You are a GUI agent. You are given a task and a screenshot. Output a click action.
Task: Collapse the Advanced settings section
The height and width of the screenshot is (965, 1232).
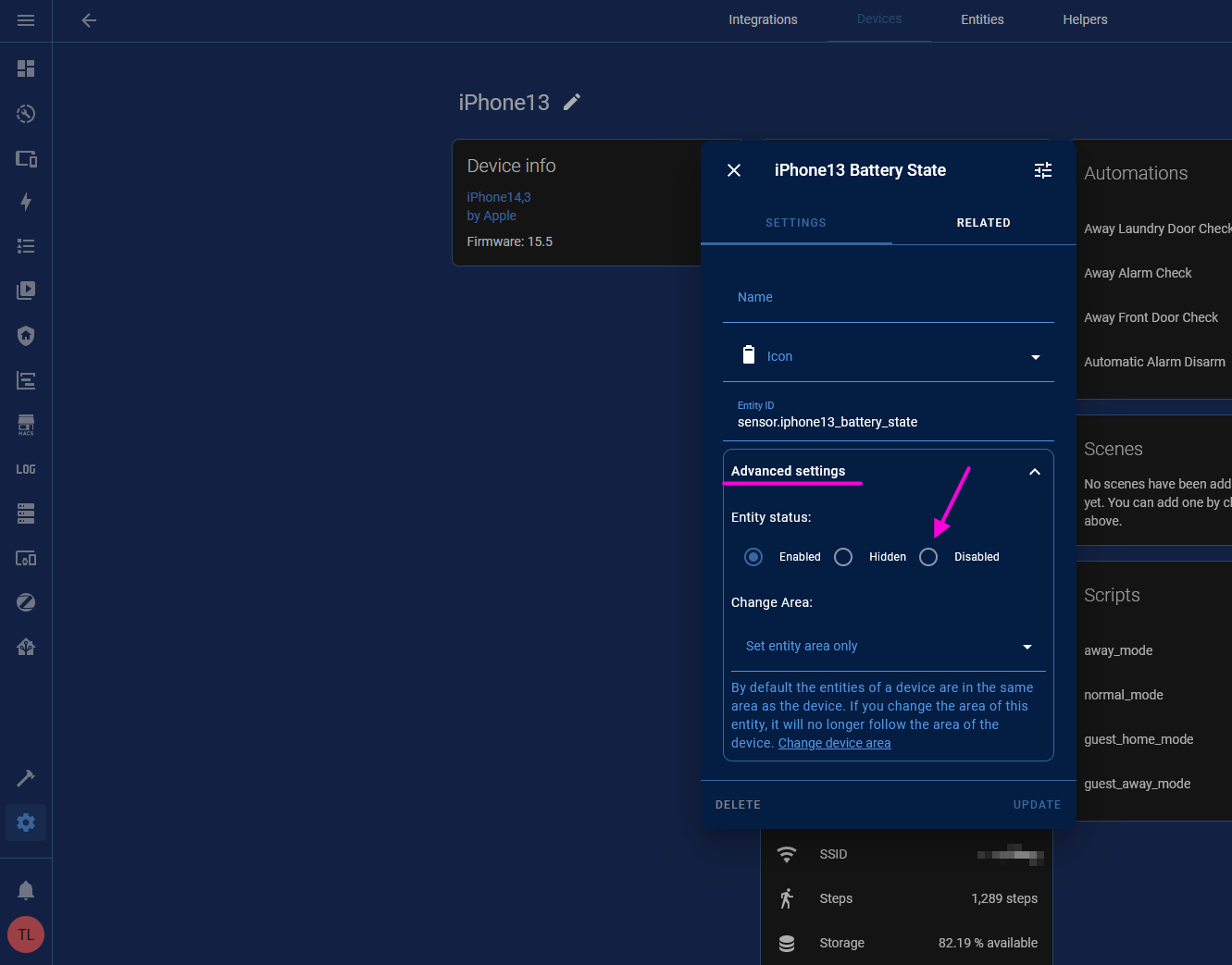[x=1034, y=472]
